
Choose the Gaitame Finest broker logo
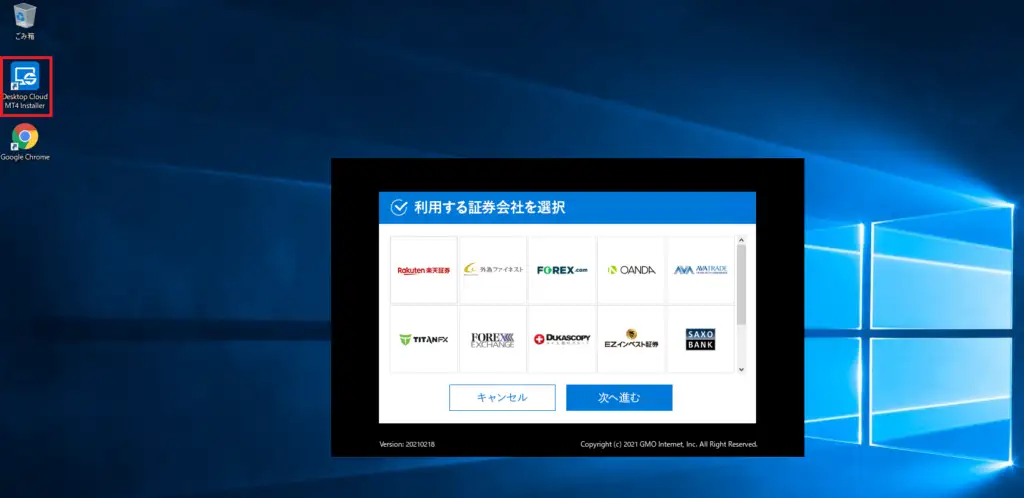(492, 270)
